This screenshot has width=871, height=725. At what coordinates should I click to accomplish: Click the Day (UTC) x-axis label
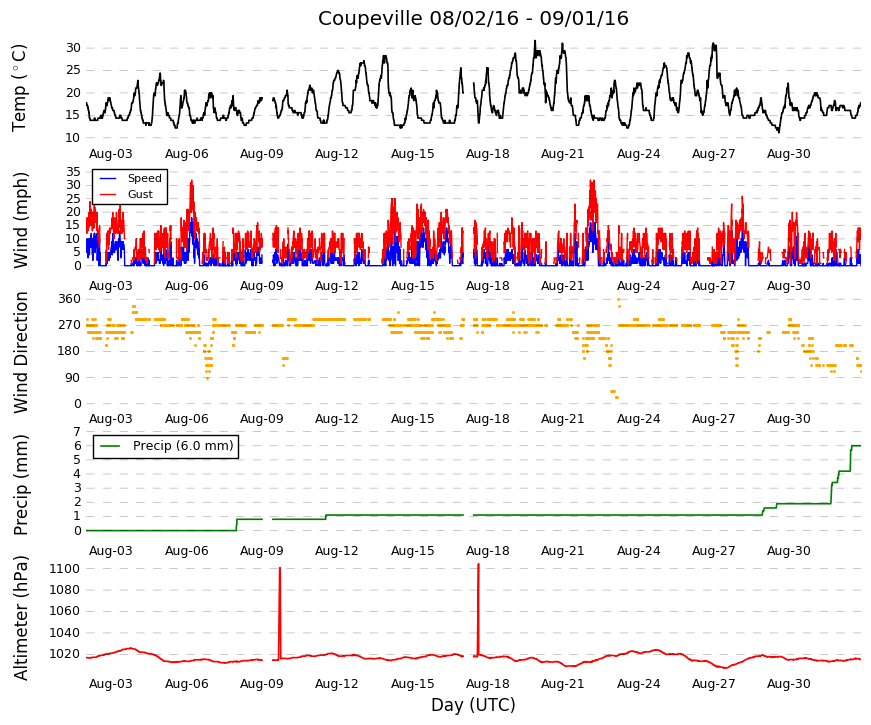coord(473,705)
